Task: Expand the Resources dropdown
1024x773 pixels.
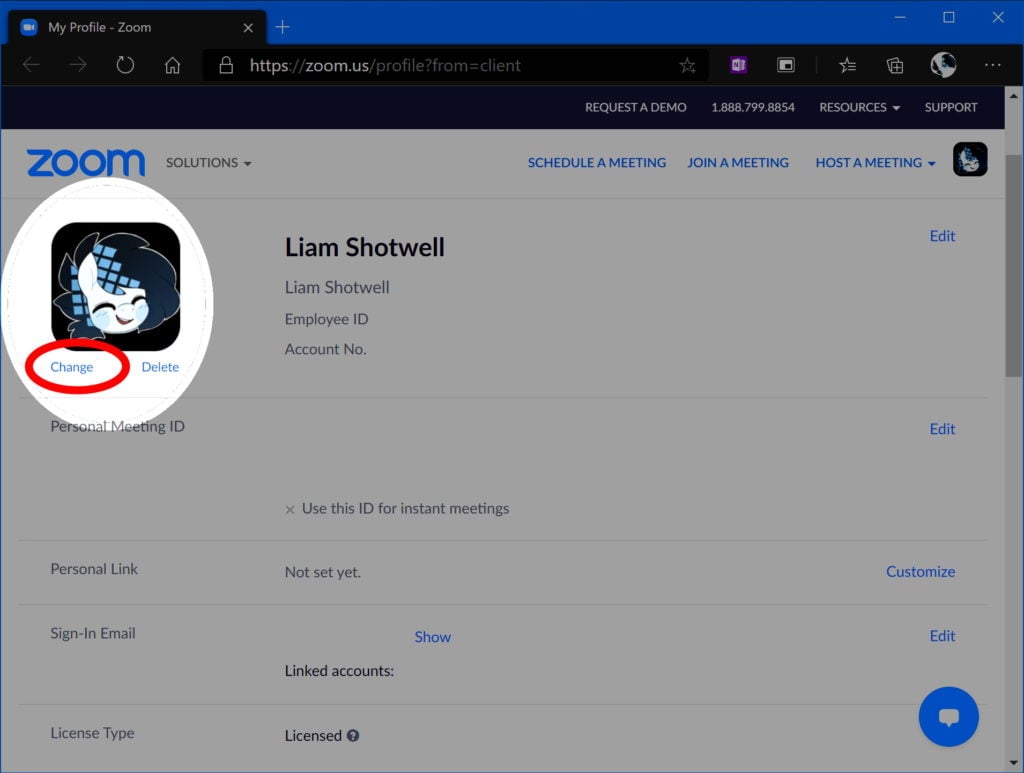Action: pyautogui.click(x=859, y=107)
